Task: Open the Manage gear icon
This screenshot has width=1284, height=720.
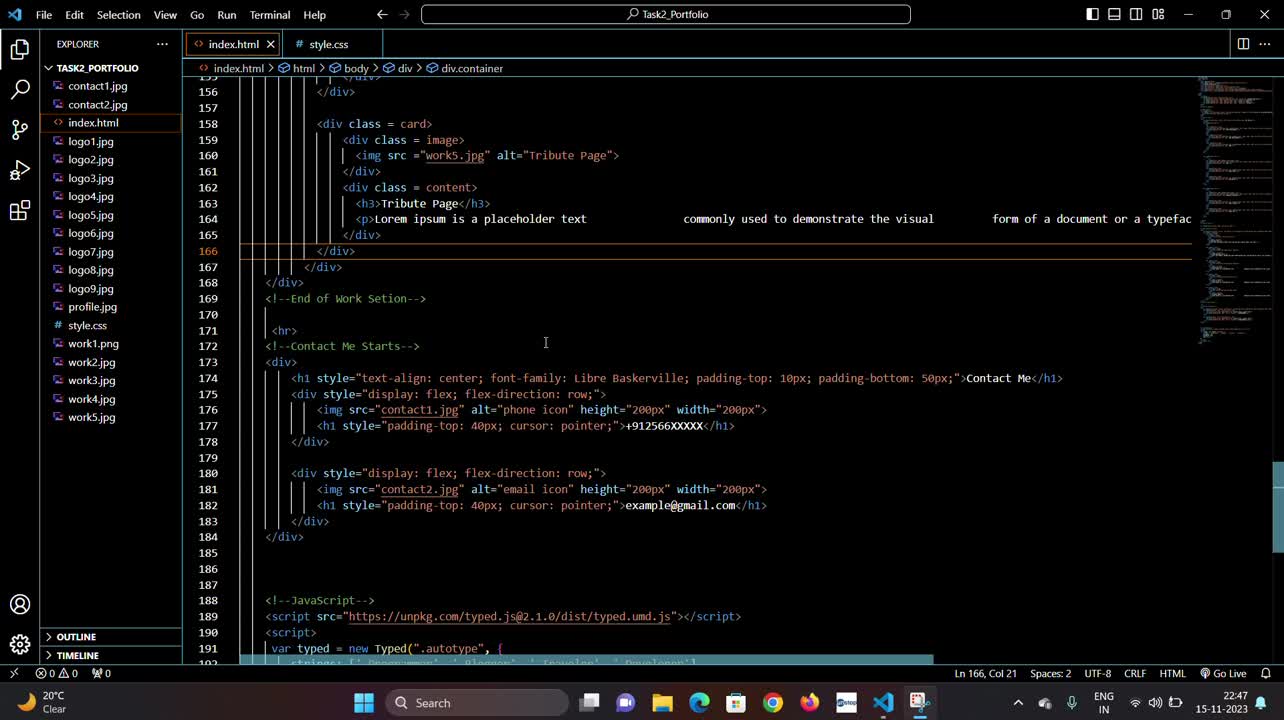Action: (x=20, y=644)
